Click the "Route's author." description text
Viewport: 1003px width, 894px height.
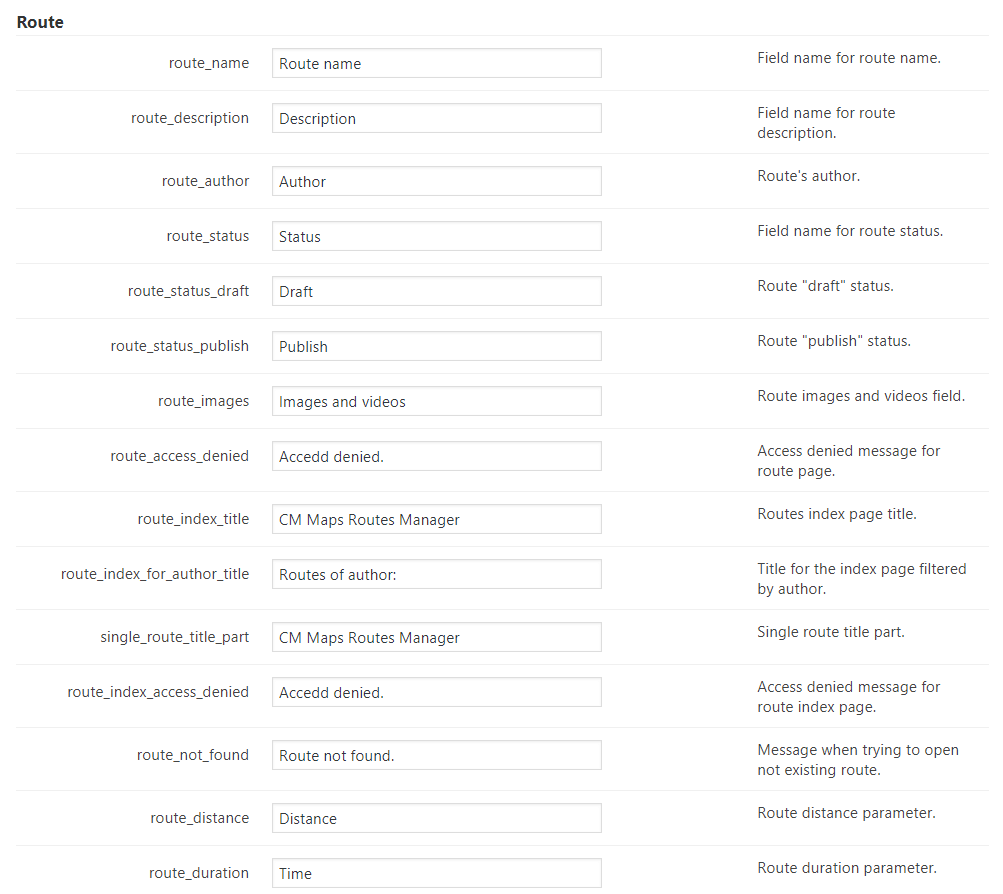[808, 176]
